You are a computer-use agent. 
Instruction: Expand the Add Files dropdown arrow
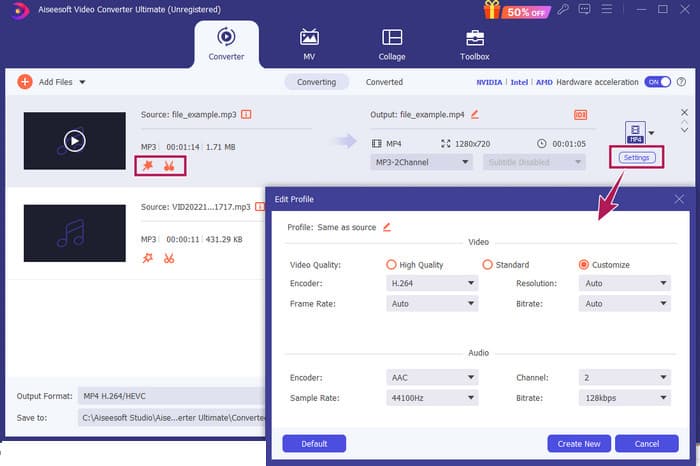tap(82, 82)
